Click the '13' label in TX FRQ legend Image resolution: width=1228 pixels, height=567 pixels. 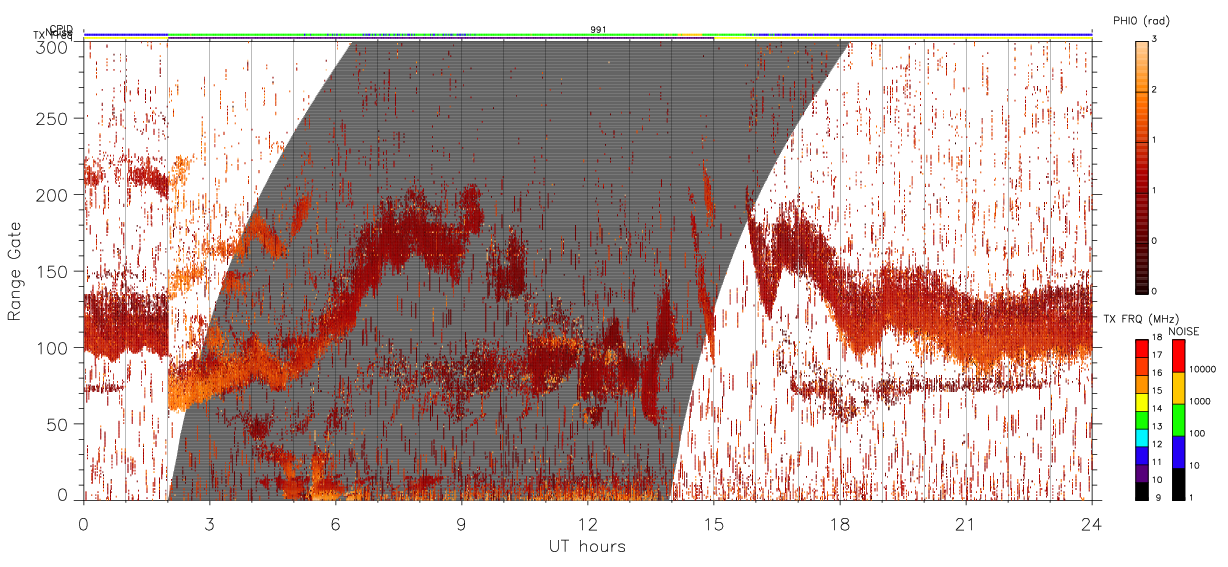[1157, 426]
